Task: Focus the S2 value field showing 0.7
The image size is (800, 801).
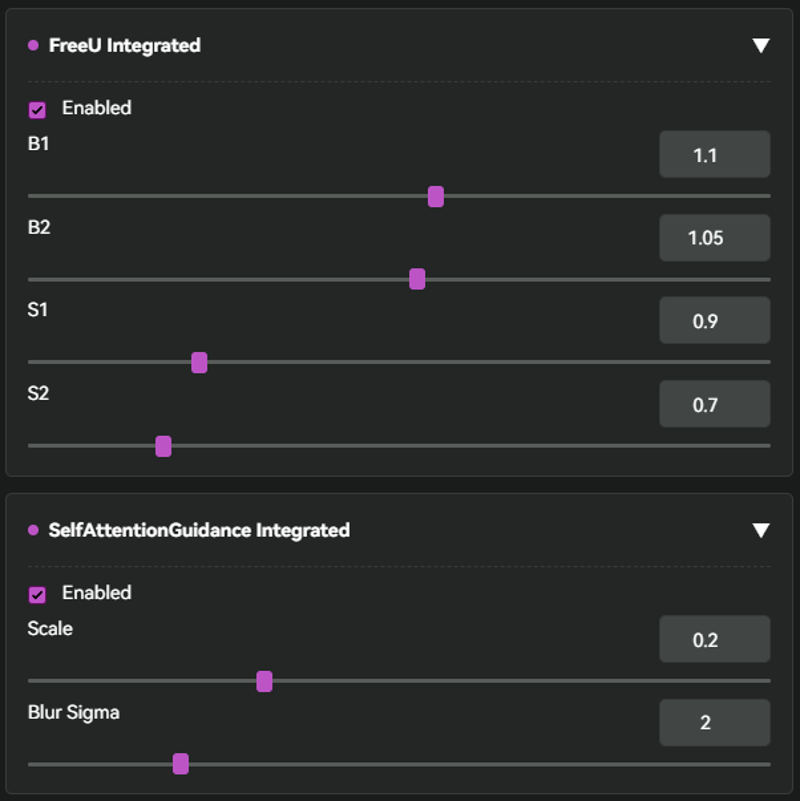Action: coord(714,405)
